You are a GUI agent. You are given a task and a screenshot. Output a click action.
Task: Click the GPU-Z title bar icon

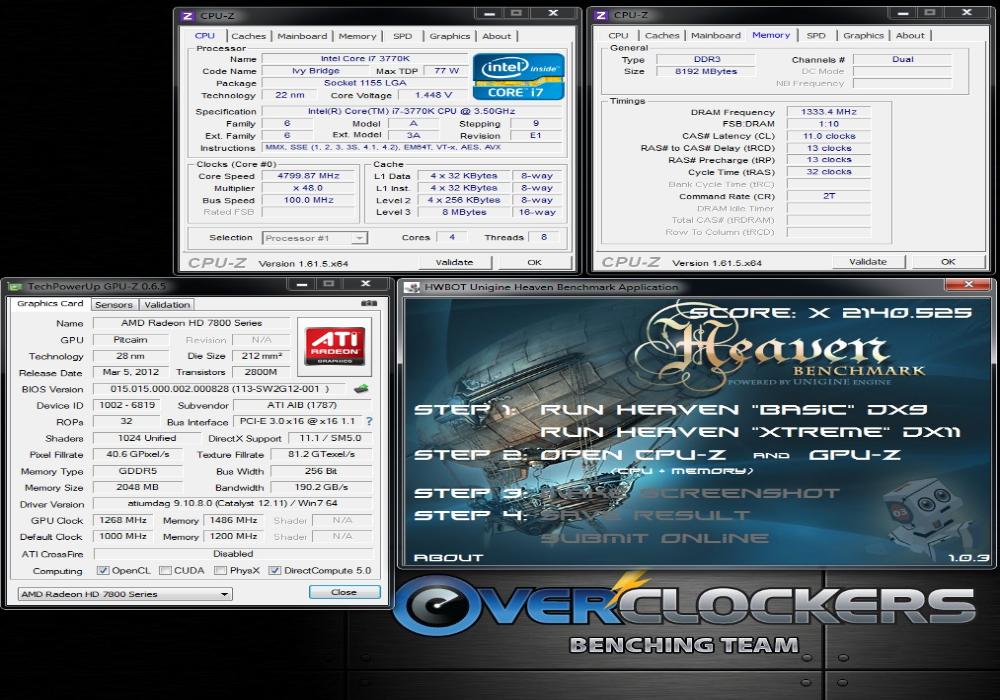pos(15,286)
